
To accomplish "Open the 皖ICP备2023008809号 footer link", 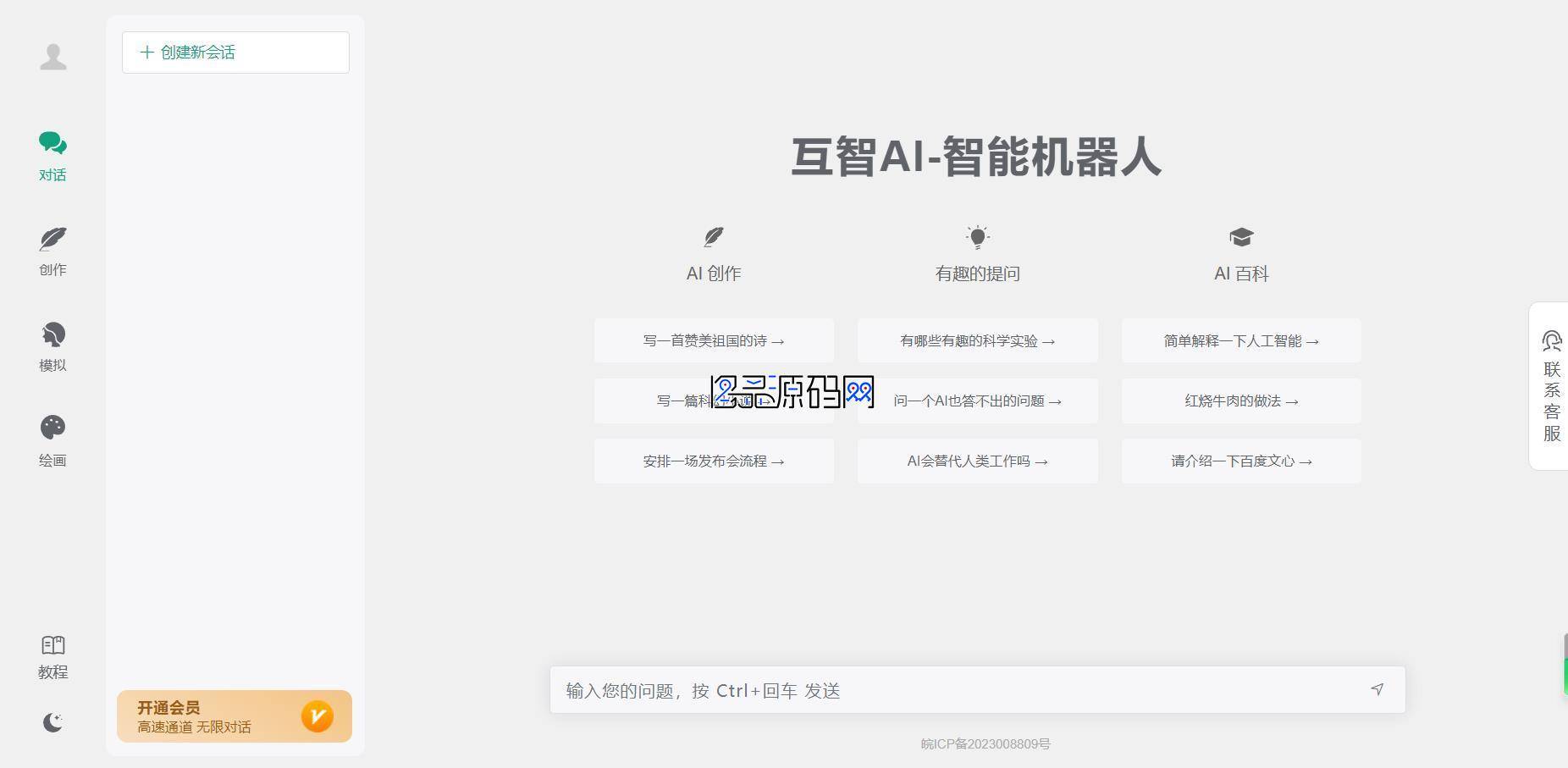I will pos(986,743).
